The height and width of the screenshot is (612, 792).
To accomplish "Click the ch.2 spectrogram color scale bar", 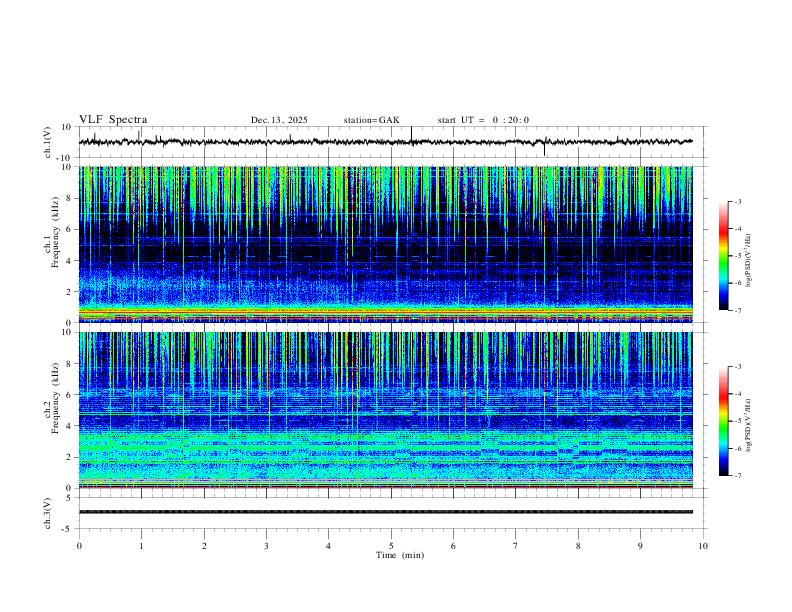I will pos(723,421).
